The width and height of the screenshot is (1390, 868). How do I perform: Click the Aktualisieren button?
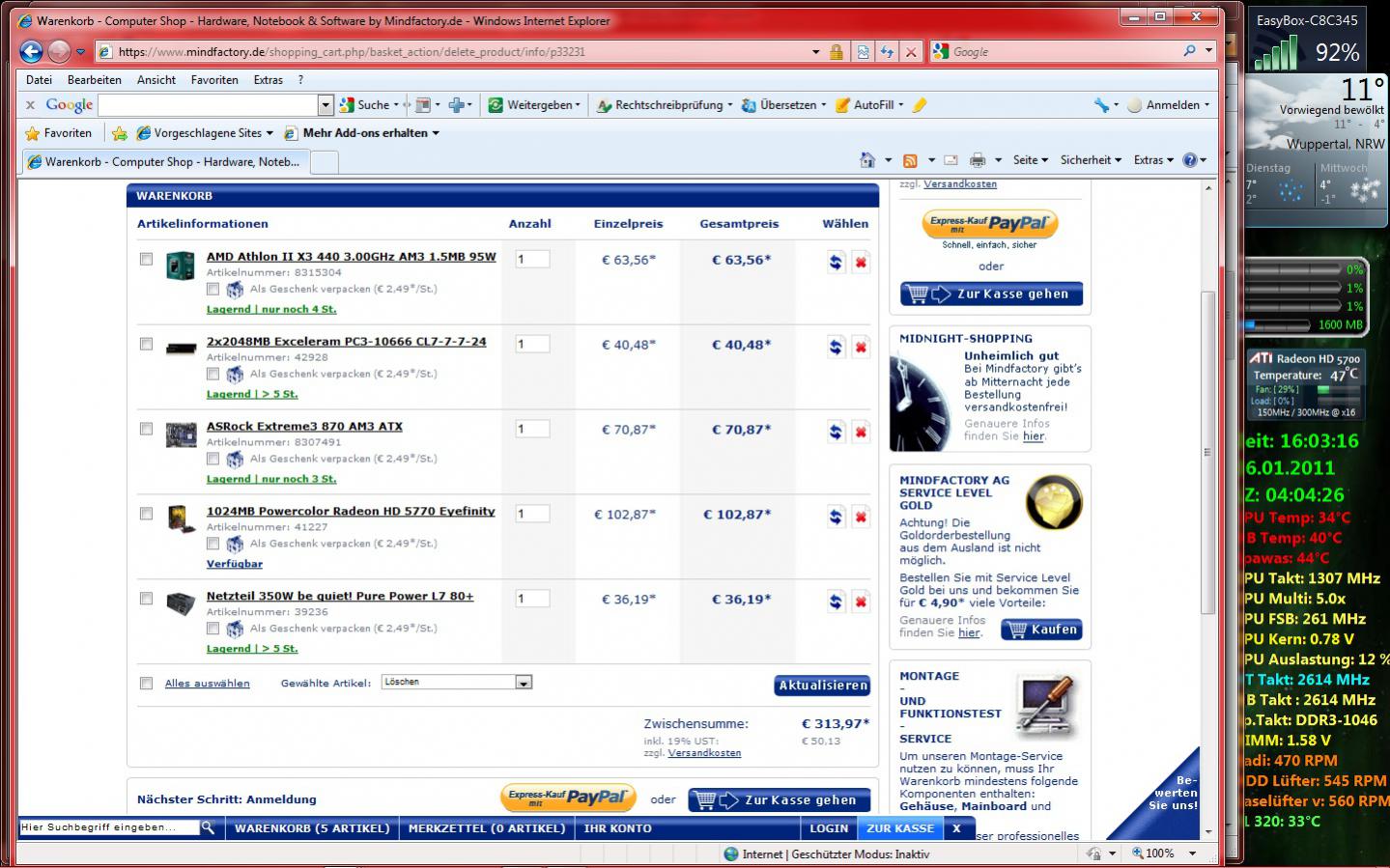[823, 686]
